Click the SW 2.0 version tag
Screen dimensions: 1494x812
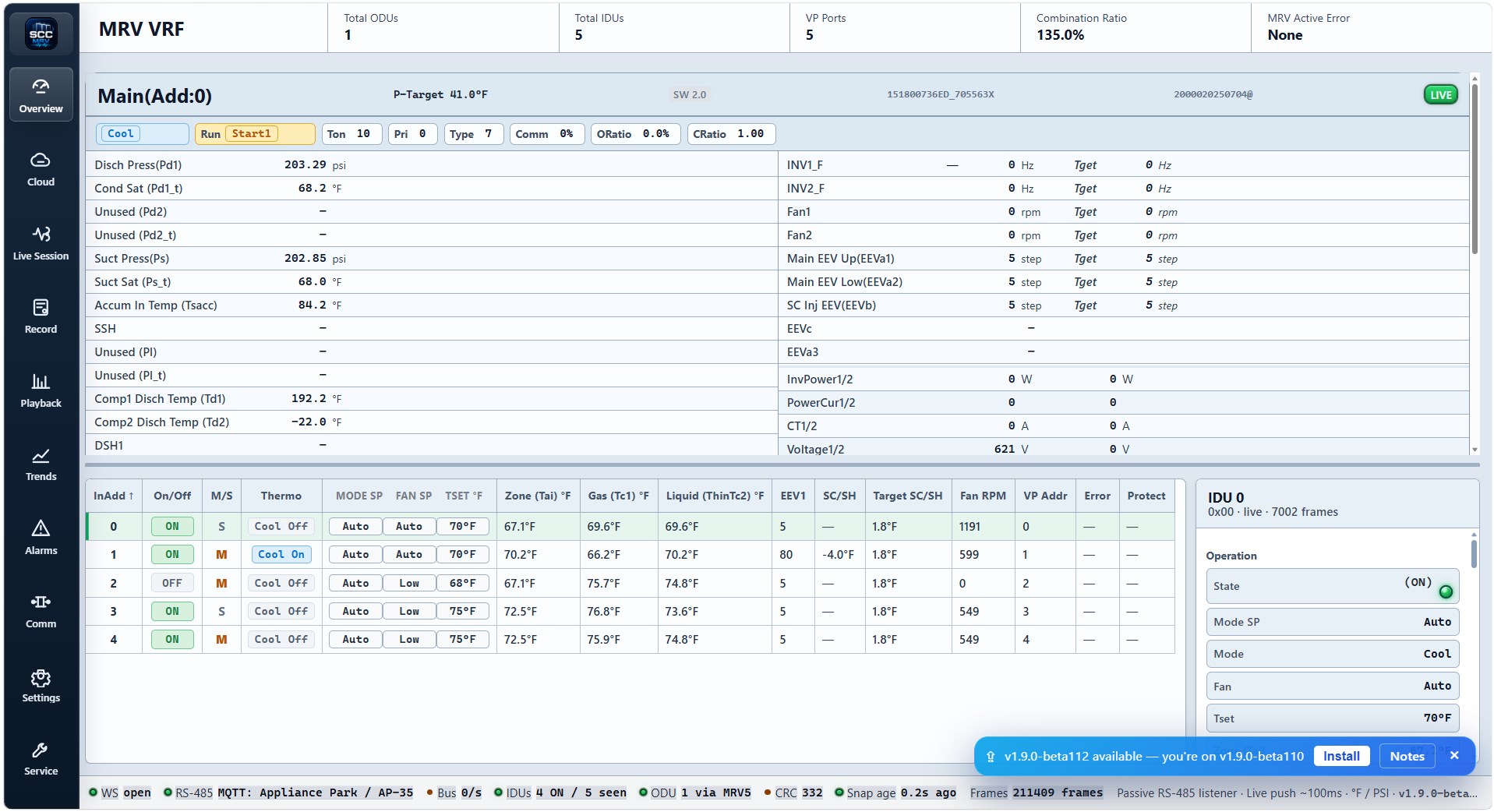click(690, 95)
